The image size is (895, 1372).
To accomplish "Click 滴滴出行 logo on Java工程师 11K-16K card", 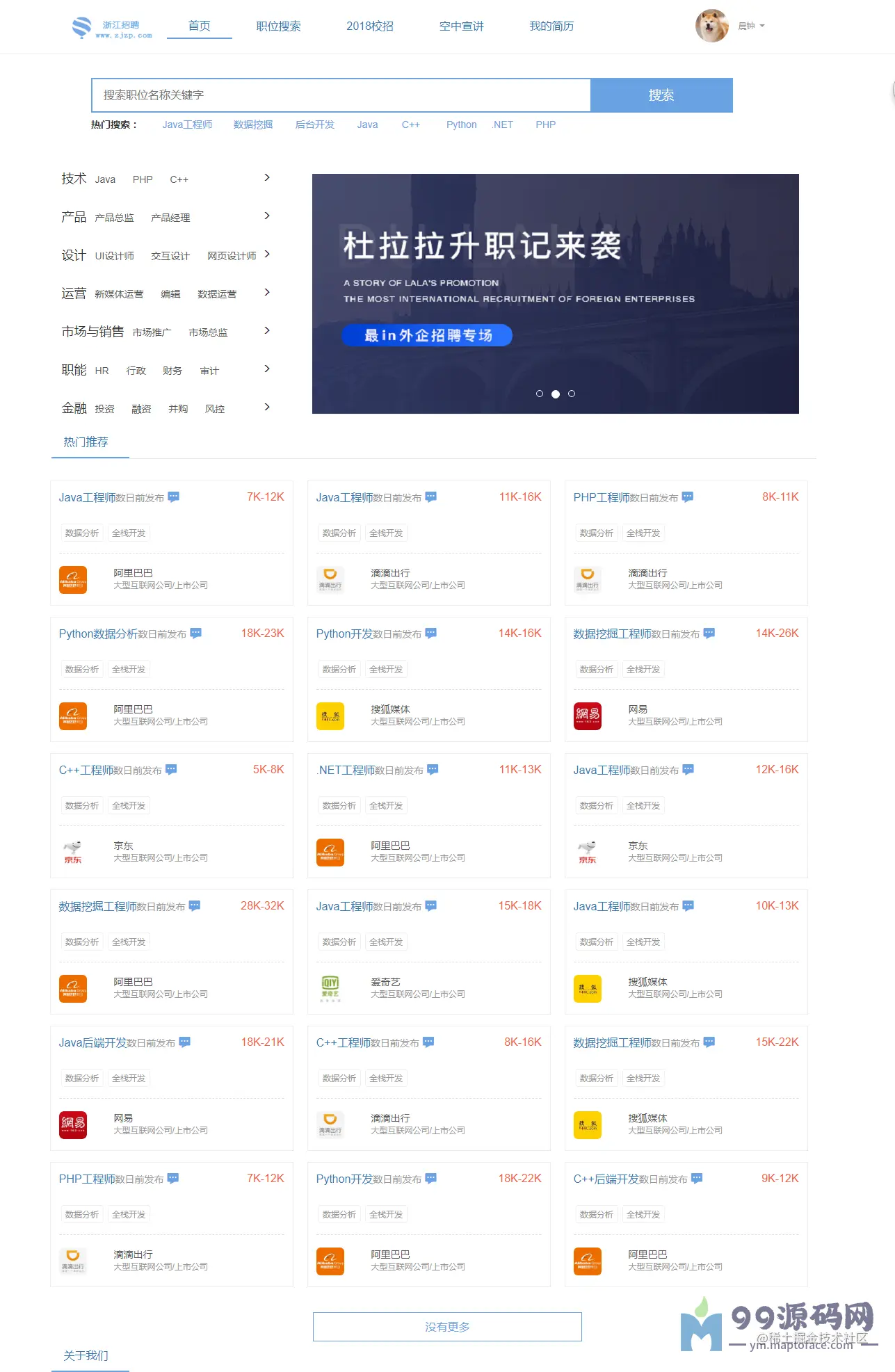I will click(330, 580).
